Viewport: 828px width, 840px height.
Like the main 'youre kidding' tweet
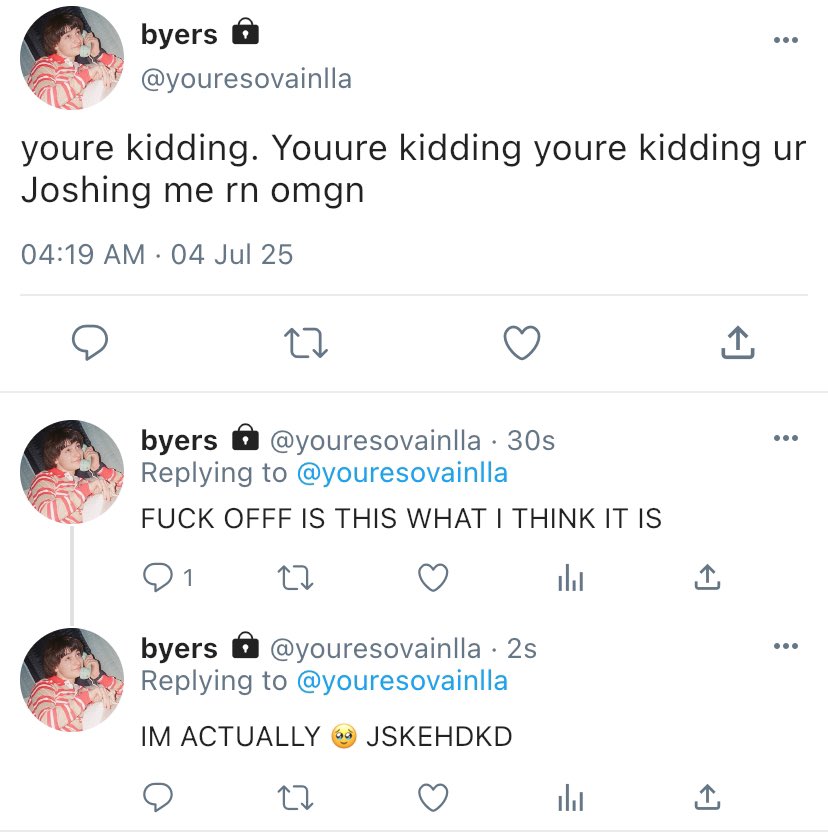click(x=521, y=344)
